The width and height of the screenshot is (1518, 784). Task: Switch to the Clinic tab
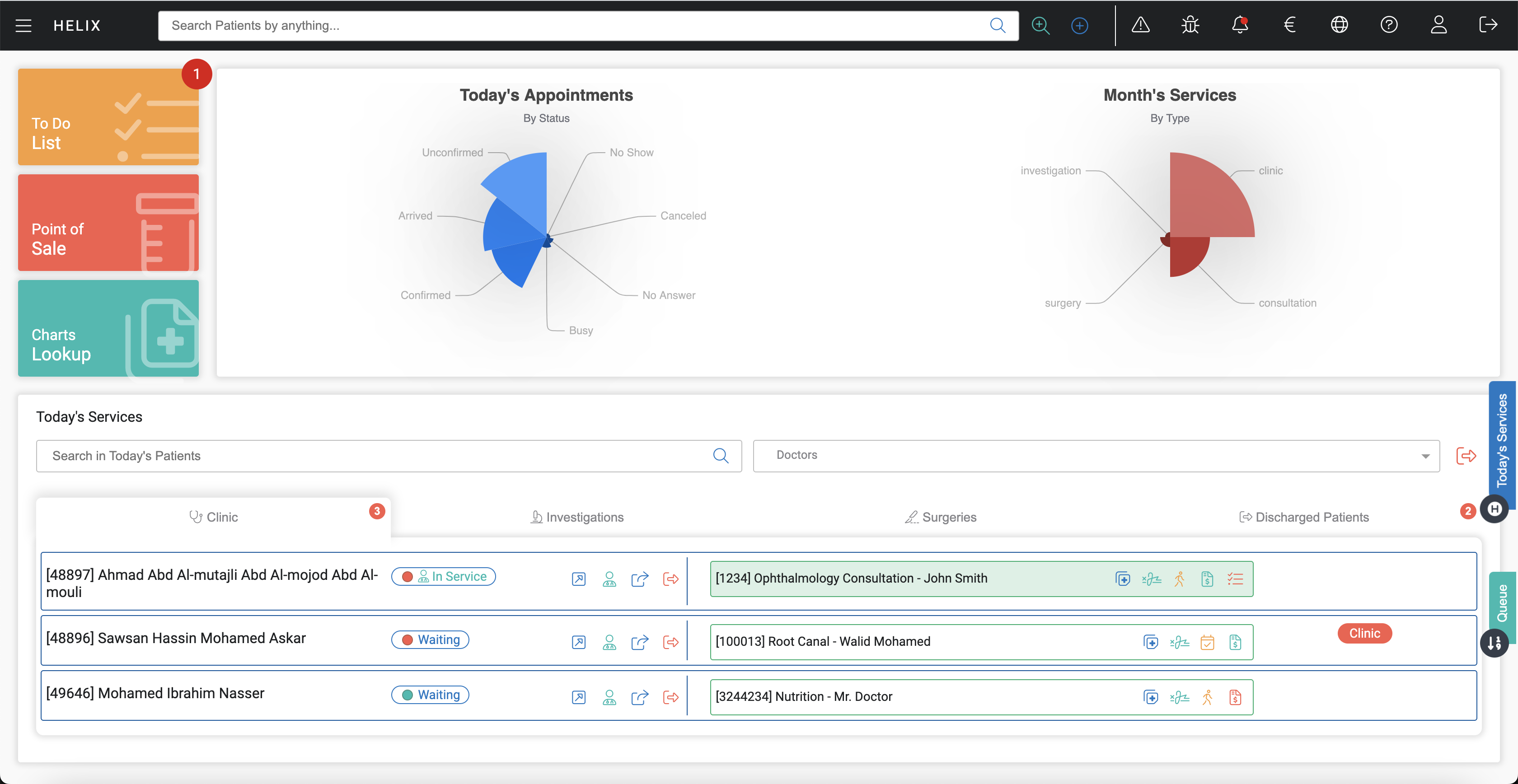[x=213, y=517]
